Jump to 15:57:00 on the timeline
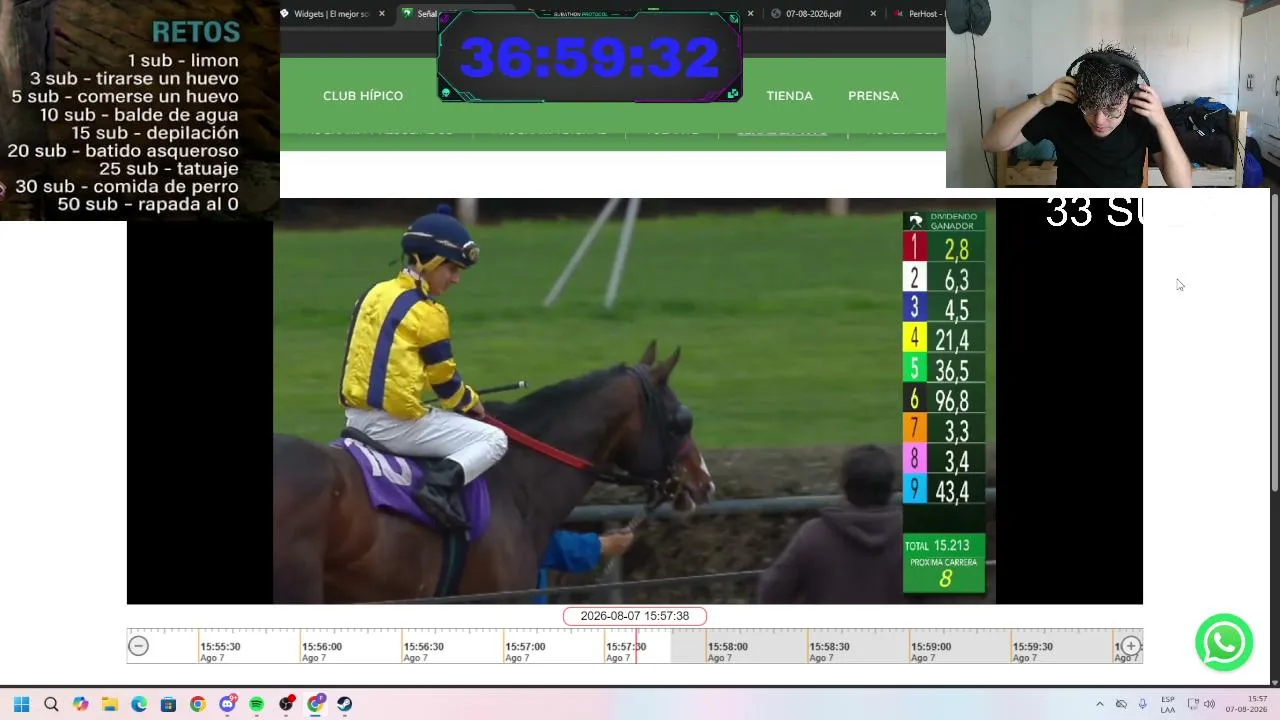 click(526, 647)
